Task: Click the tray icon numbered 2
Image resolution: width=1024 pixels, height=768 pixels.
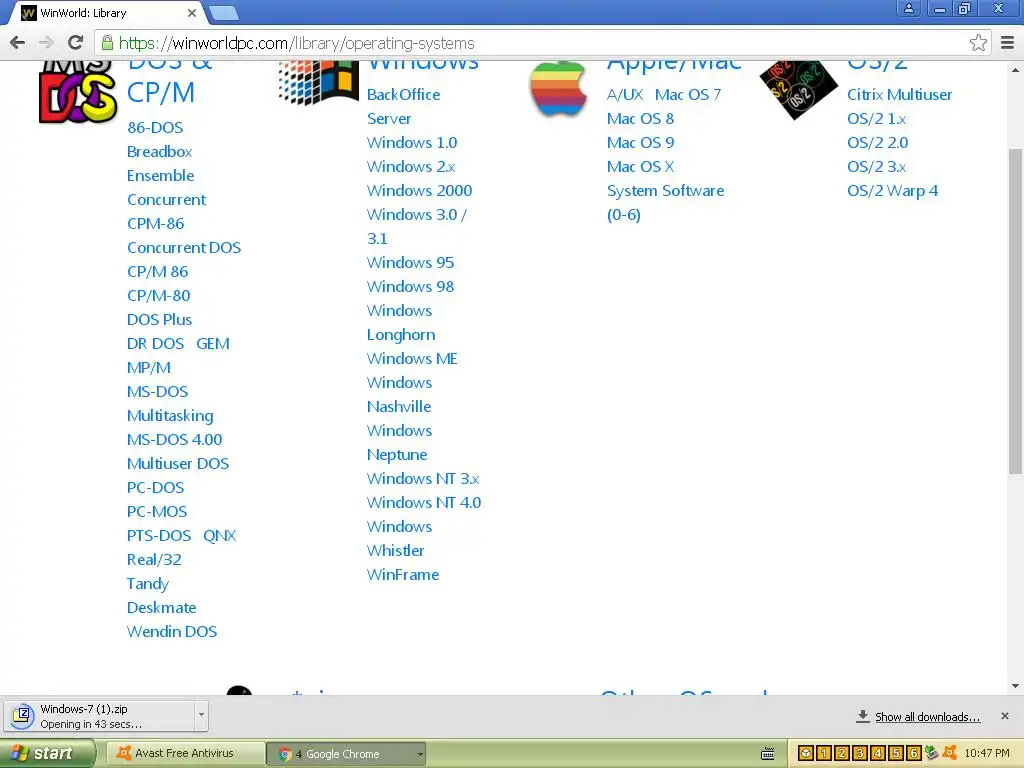Action: tap(842, 754)
